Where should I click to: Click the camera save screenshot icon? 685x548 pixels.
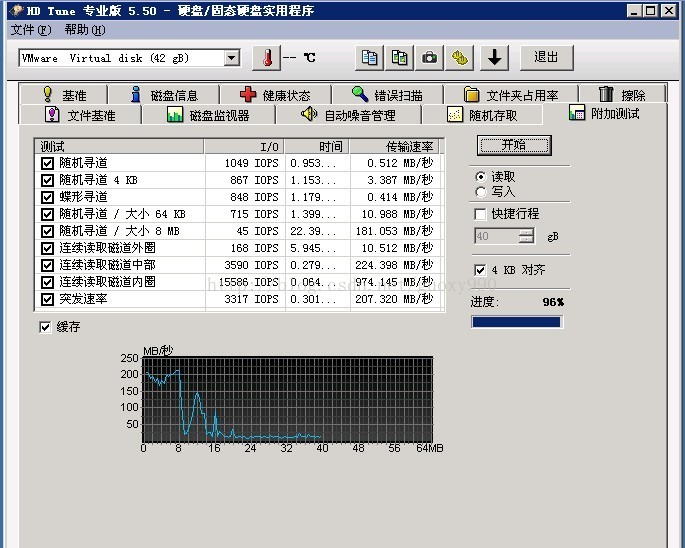[x=429, y=58]
